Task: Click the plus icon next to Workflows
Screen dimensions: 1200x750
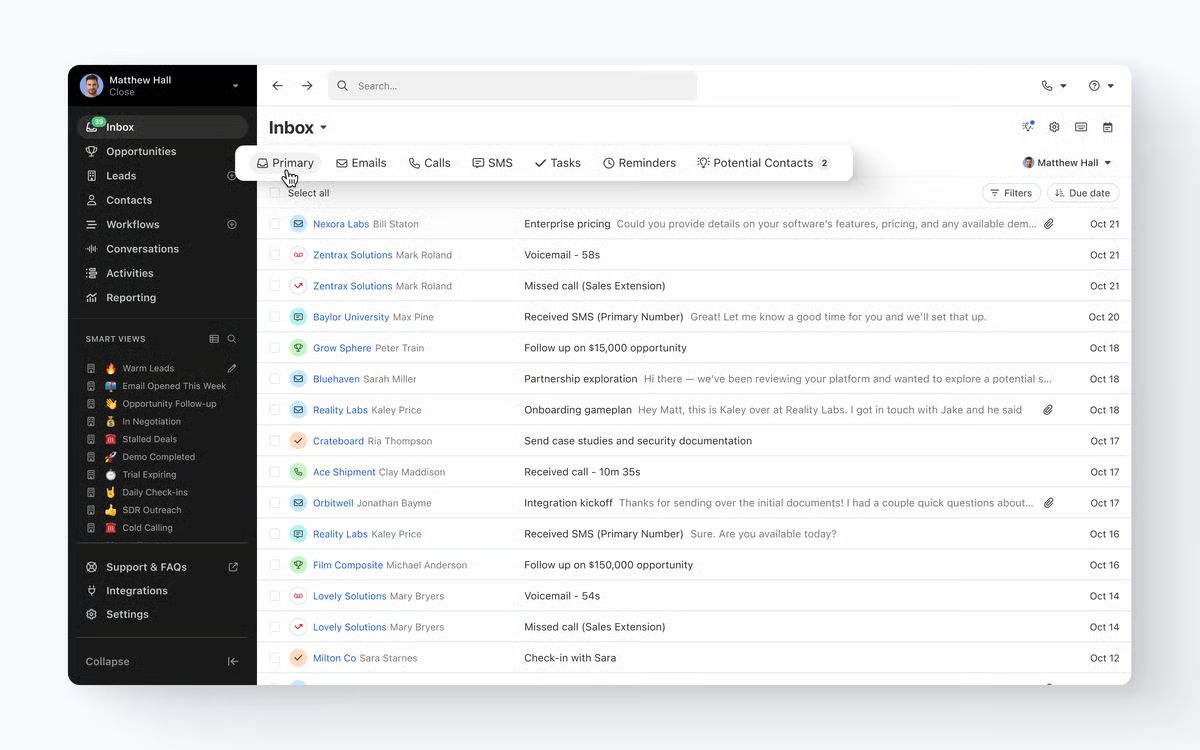Action: pos(232,225)
